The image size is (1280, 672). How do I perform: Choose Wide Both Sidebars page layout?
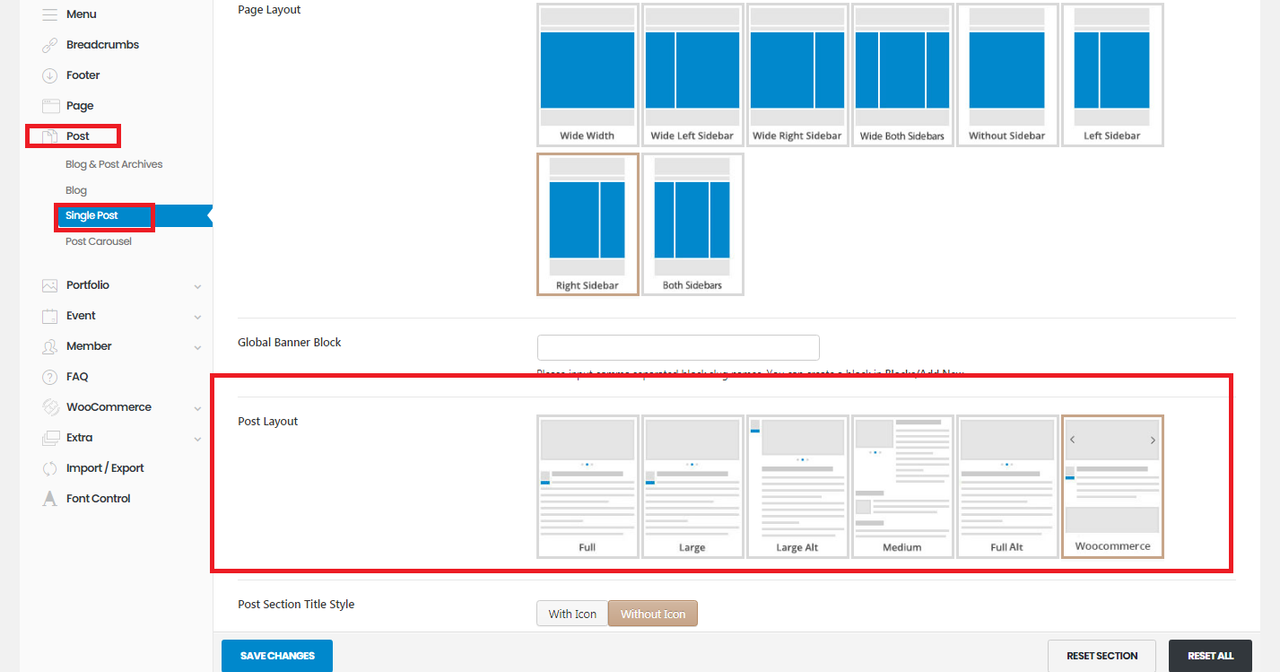click(902, 75)
